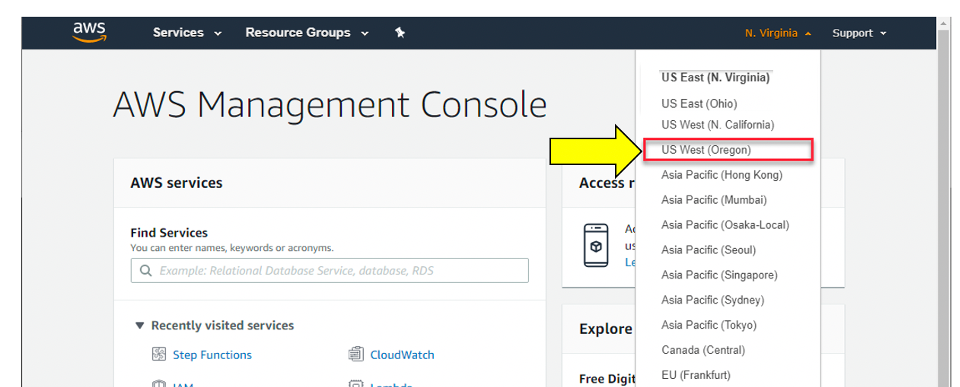960x387 pixels.
Task: Collapse the N. Virginia region selector
Action: pos(778,33)
